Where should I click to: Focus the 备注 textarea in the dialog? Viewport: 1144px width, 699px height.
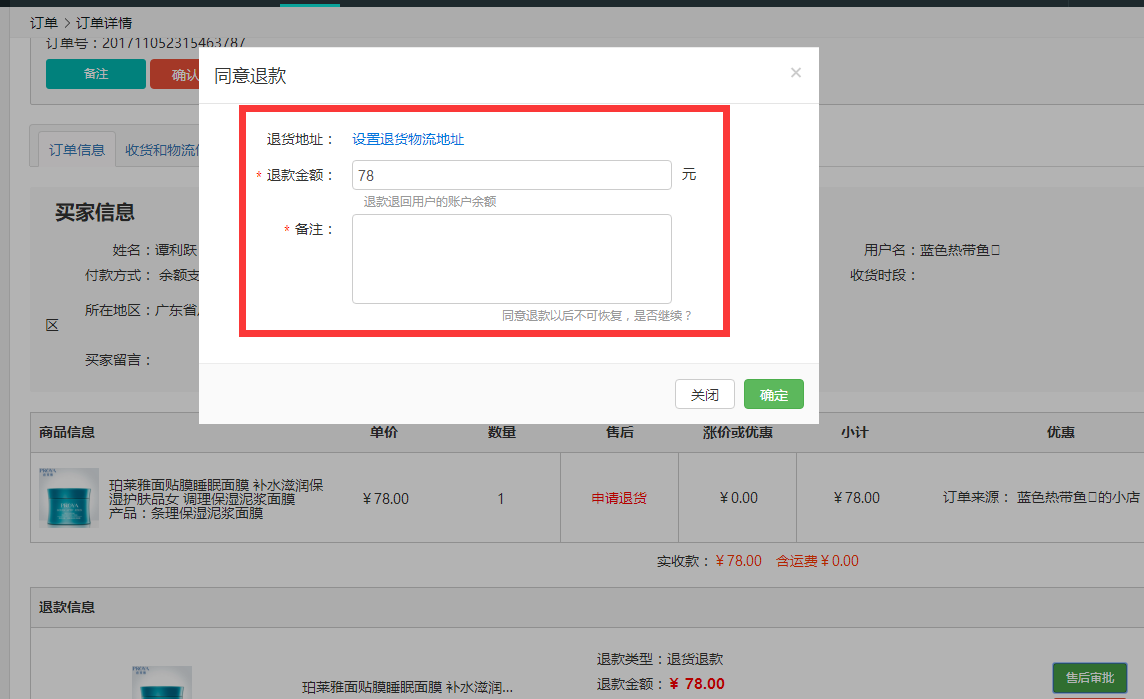pyautogui.click(x=511, y=258)
